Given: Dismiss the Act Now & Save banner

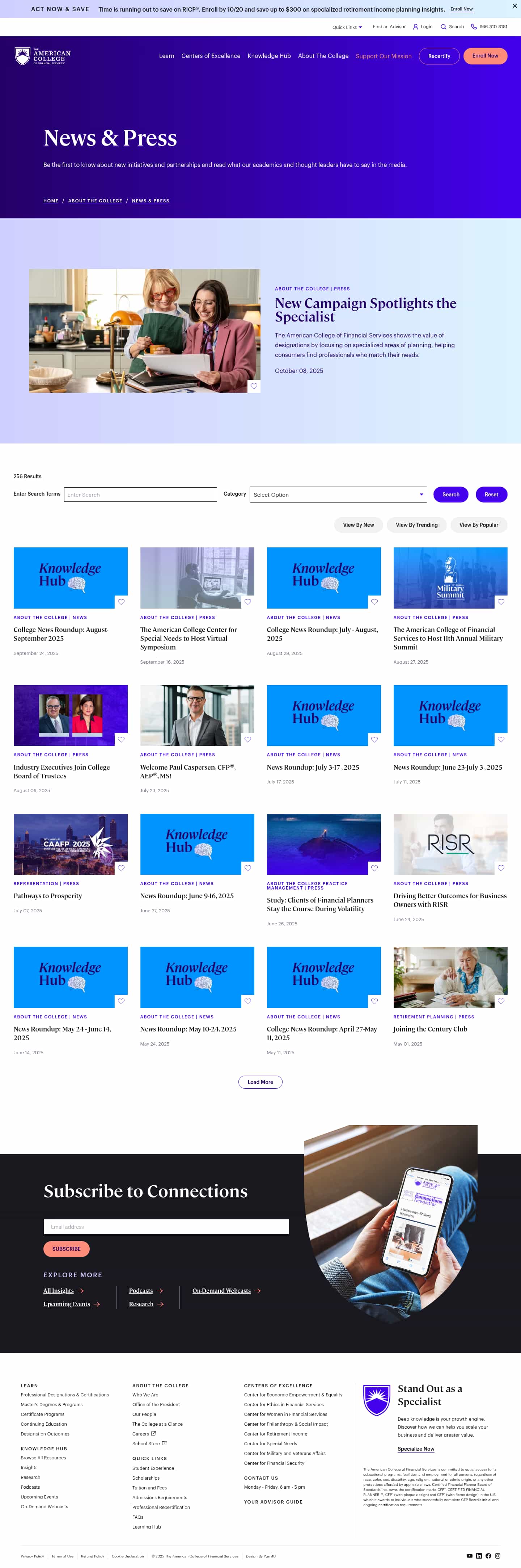Looking at the screenshot, I should [514, 6].
